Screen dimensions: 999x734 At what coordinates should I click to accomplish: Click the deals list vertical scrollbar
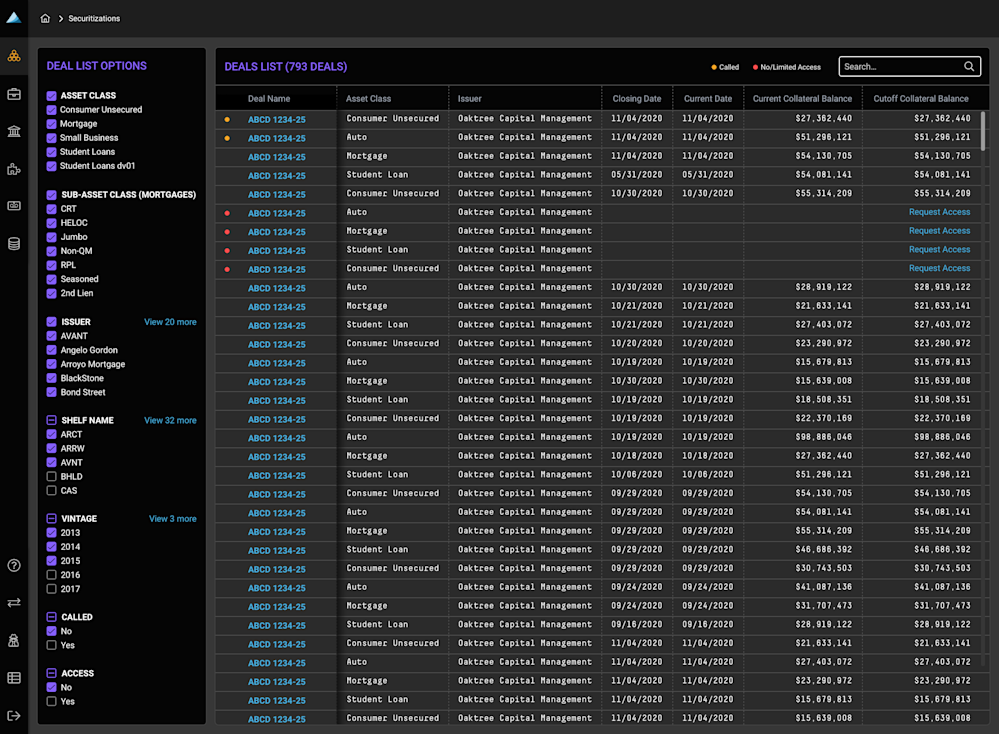click(984, 130)
